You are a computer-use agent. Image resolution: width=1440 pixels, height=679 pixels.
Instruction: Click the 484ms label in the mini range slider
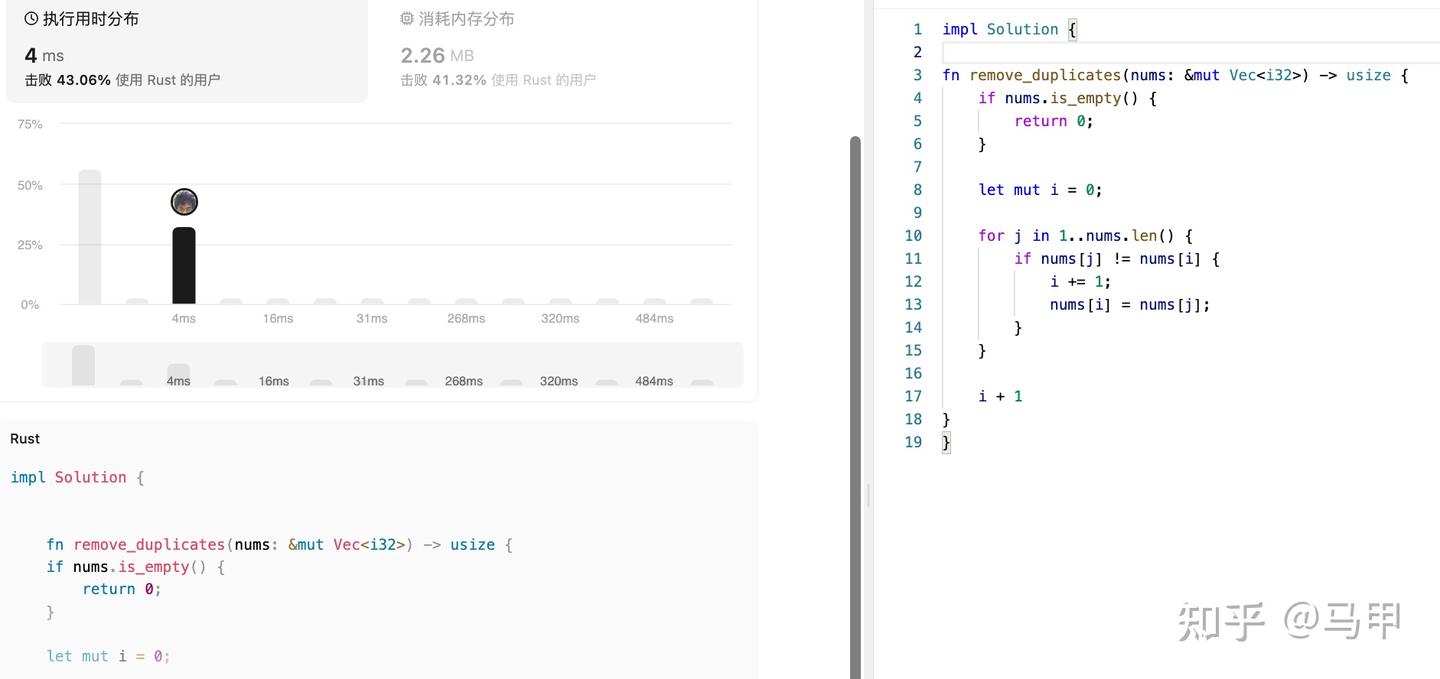click(x=654, y=381)
